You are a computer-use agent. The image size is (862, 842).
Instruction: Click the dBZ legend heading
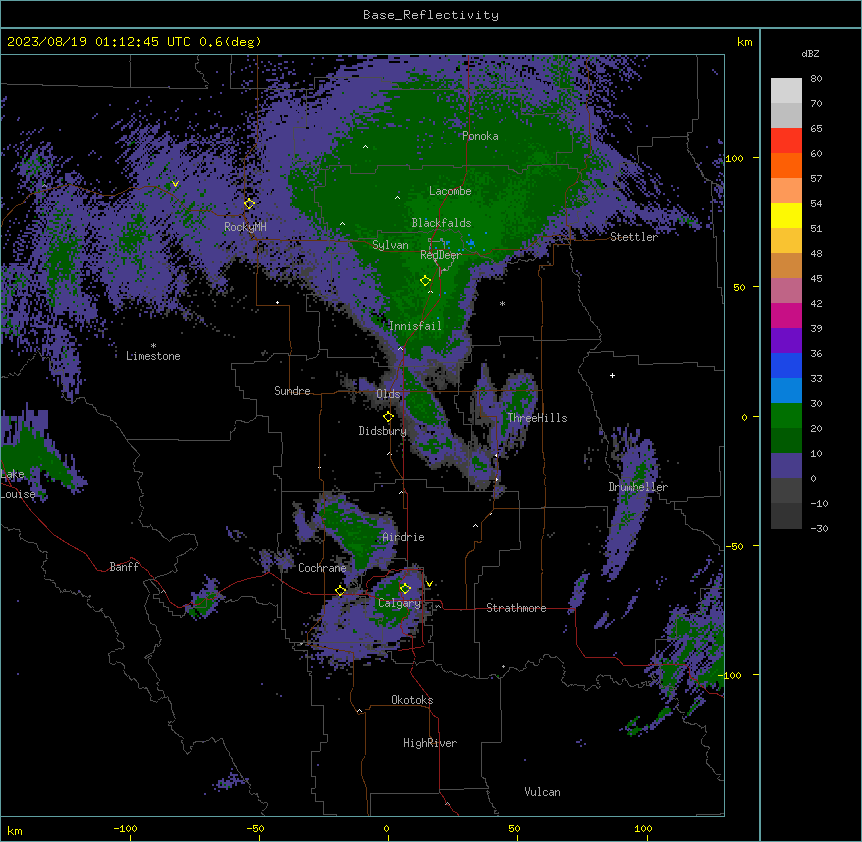(810, 53)
